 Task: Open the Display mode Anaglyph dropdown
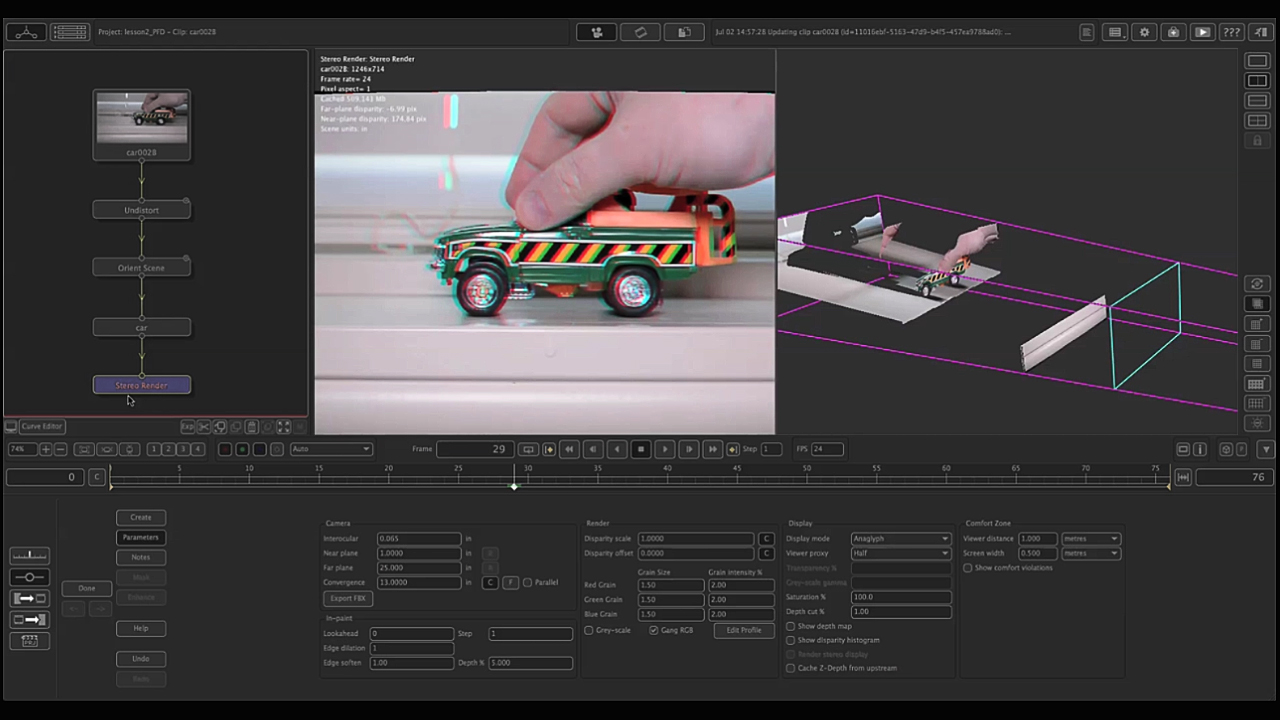click(x=900, y=539)
